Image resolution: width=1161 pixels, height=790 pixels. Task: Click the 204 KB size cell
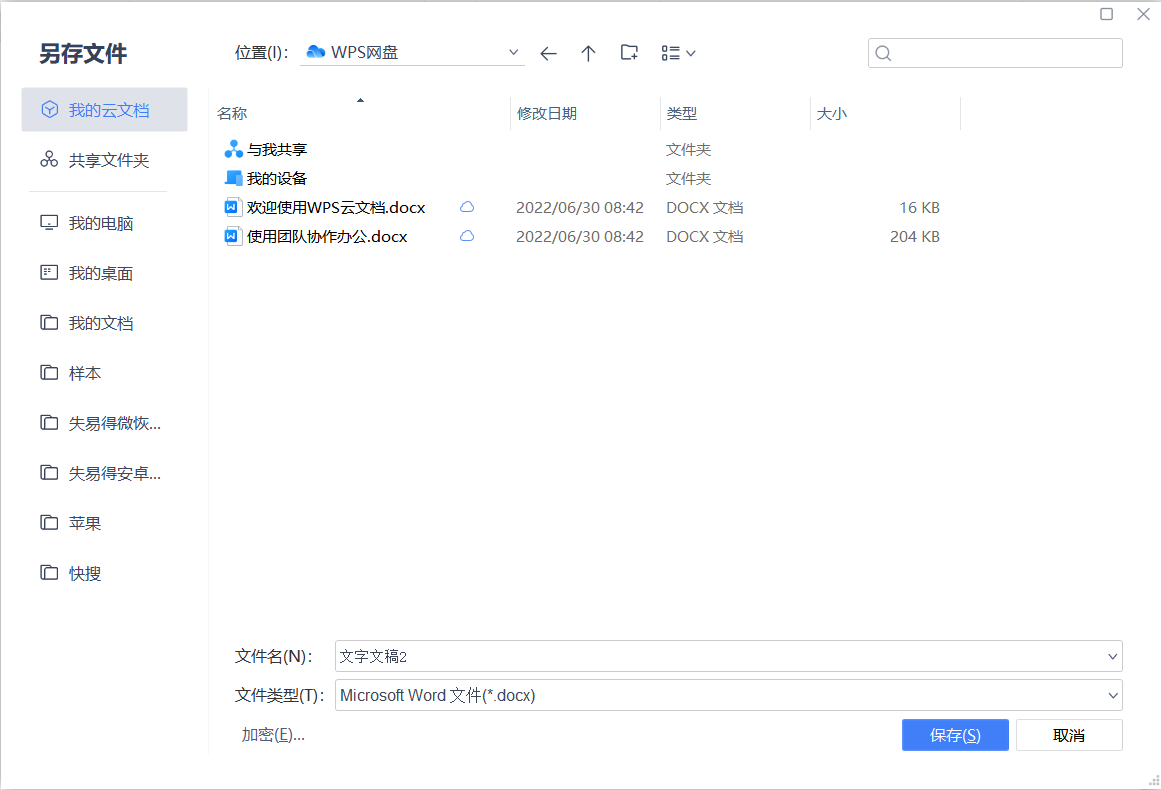914,236
